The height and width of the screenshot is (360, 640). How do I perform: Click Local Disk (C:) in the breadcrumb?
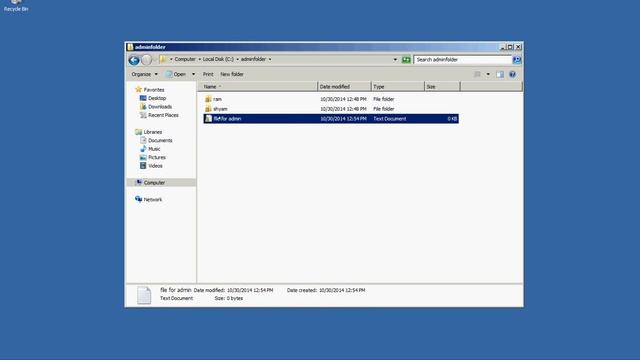(x=218, y=59)
